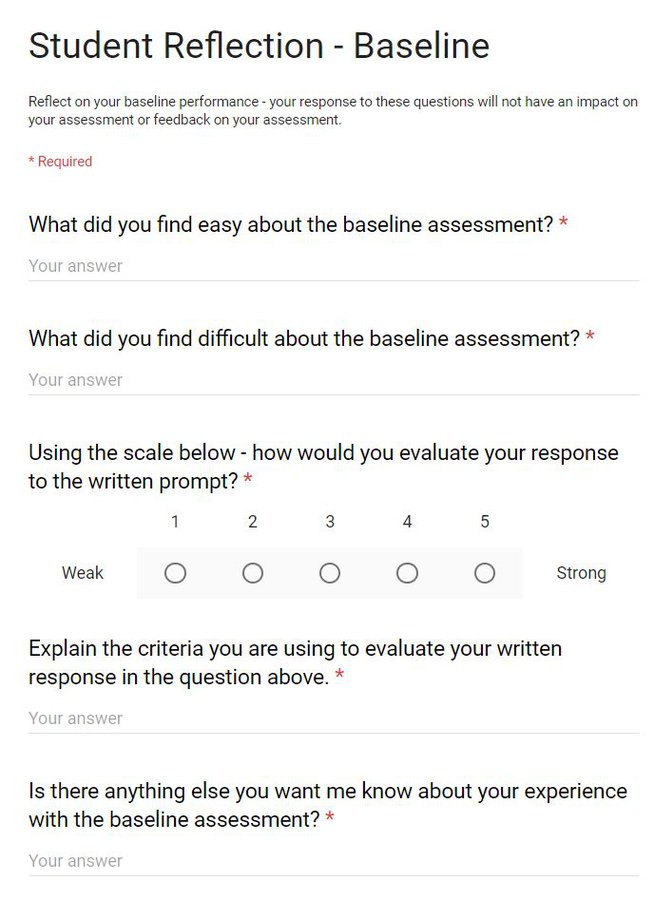The image size is (654, 900).
Task: Click the number 5 scale header
Action: (x=484, y=521)
